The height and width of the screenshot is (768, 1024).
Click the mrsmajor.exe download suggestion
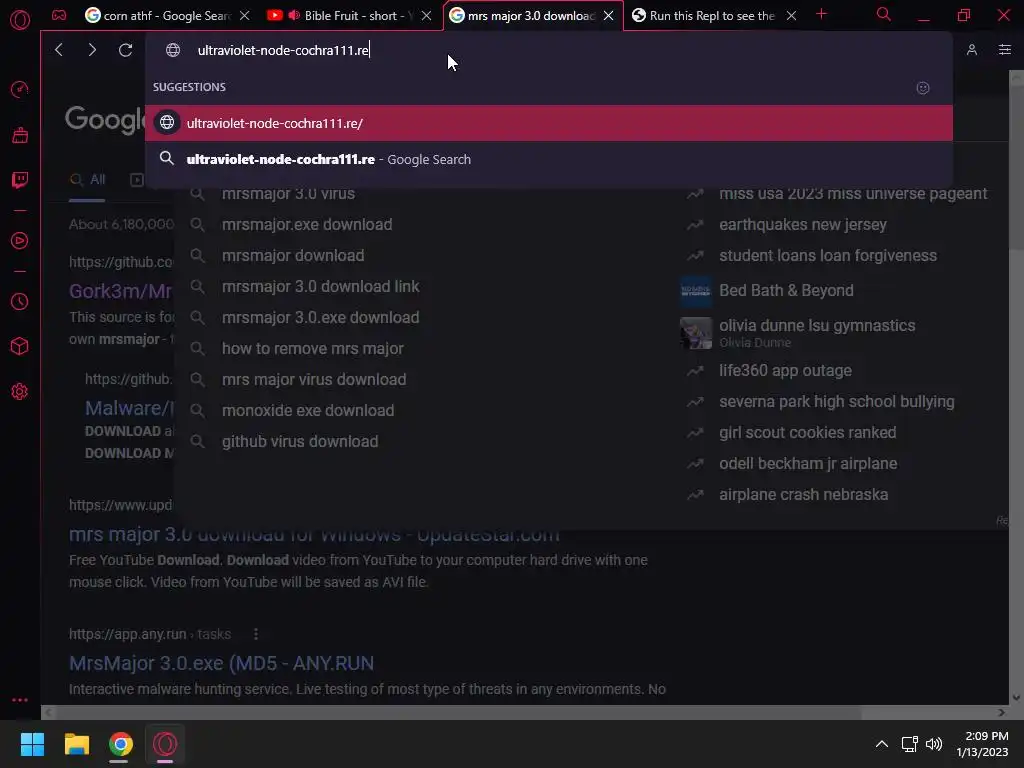coord(307,225)
